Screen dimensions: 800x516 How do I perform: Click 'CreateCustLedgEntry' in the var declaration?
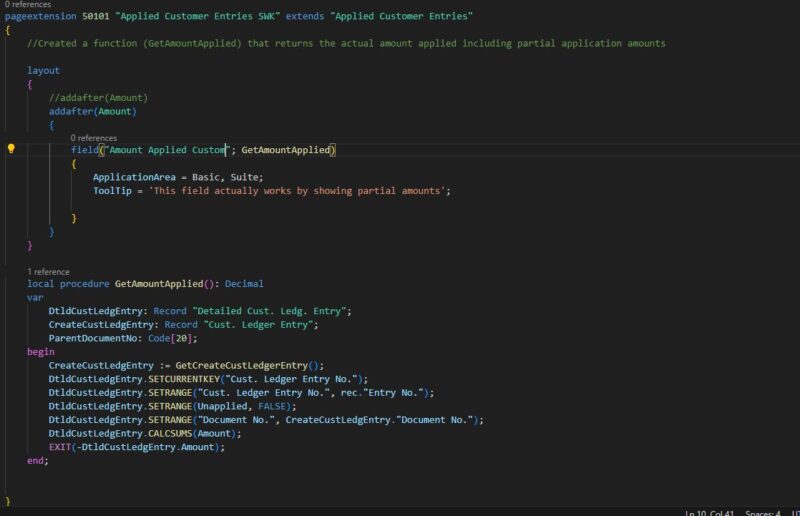[103, 325]
